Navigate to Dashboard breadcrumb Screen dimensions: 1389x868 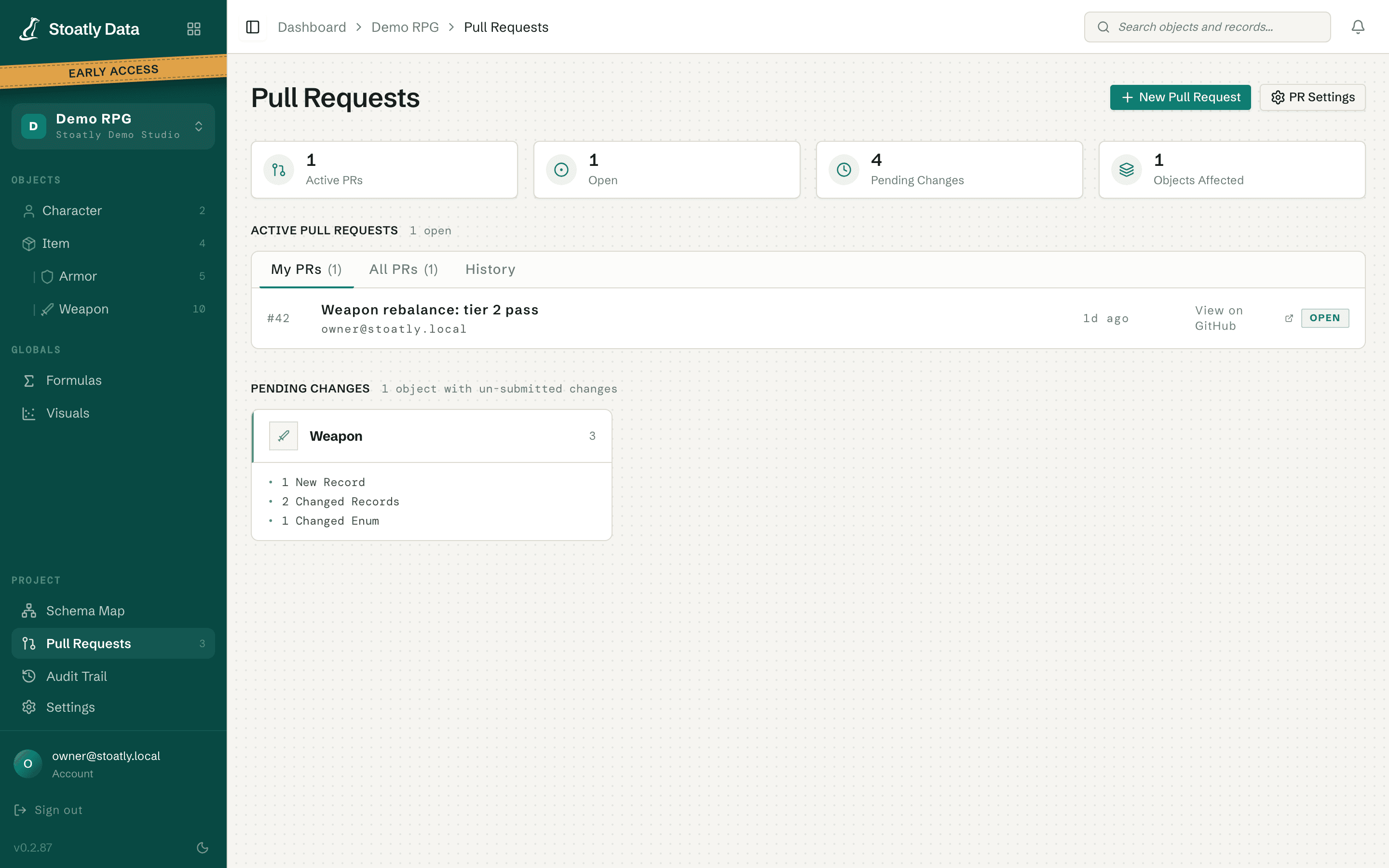pyautogui.click(x=312, y=27)
